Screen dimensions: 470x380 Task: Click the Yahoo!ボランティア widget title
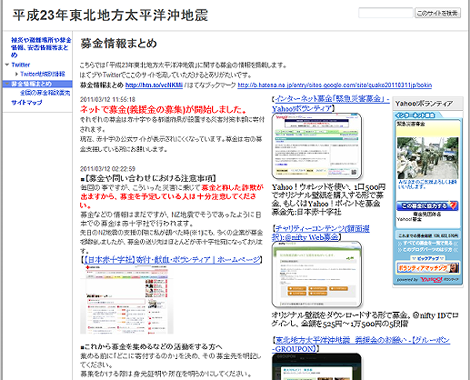424,104
